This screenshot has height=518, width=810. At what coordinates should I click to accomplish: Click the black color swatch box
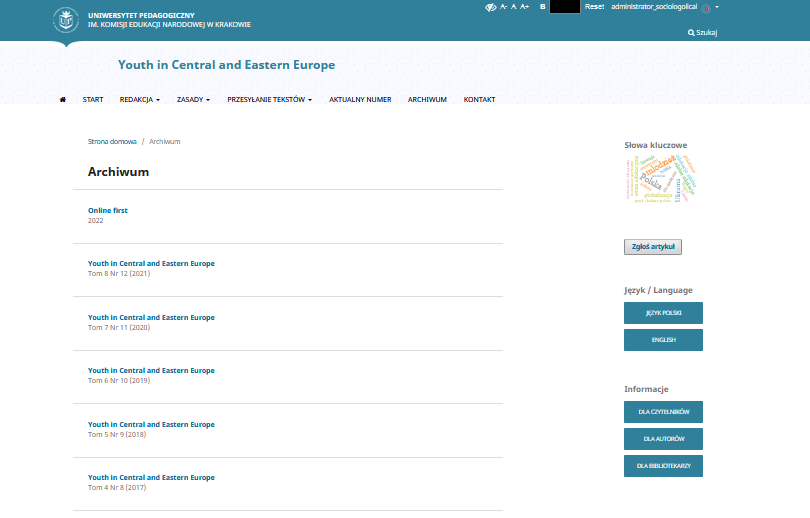click(564, 7)
